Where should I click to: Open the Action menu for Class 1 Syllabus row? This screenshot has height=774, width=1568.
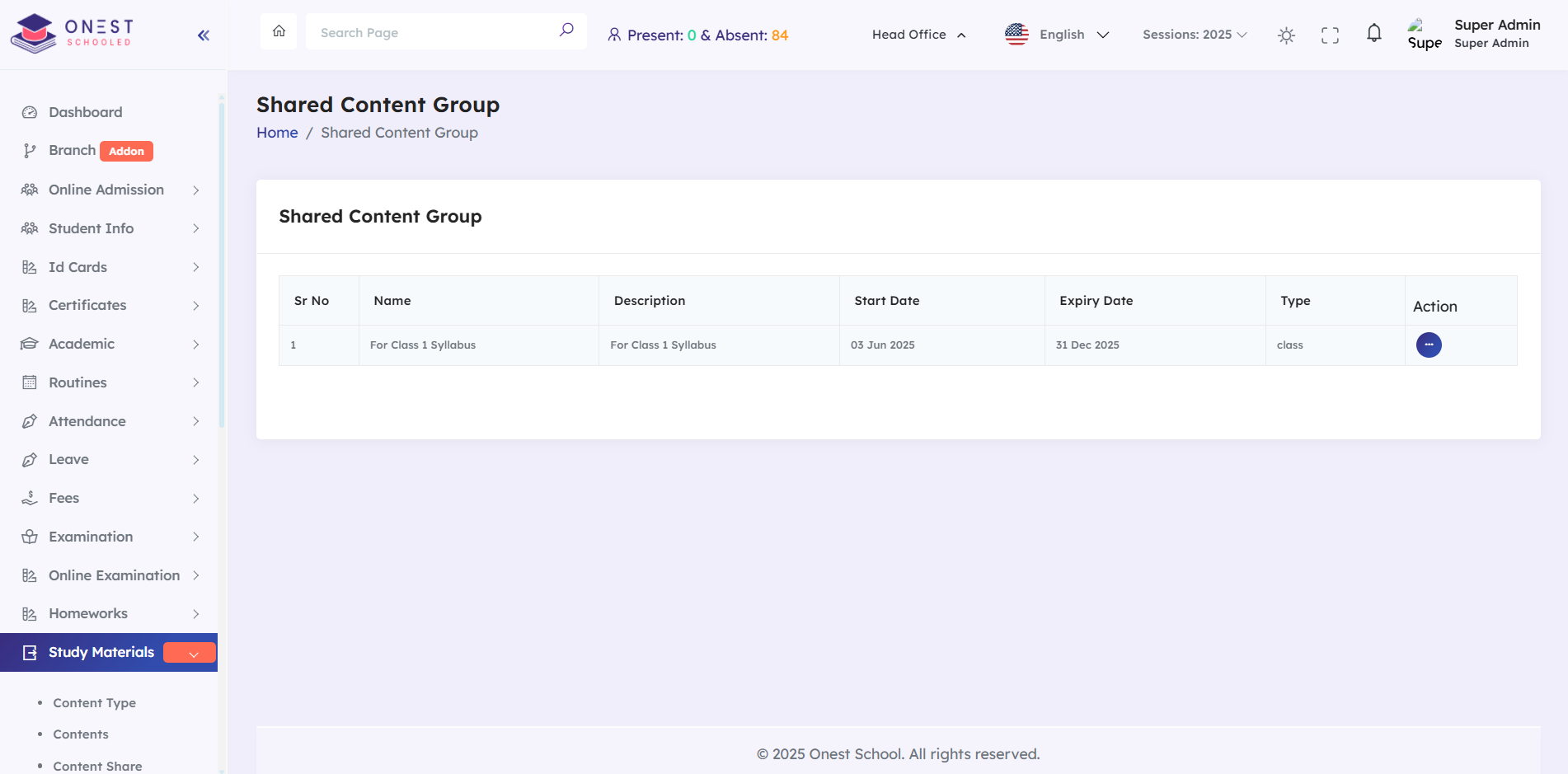point(1428,345)
